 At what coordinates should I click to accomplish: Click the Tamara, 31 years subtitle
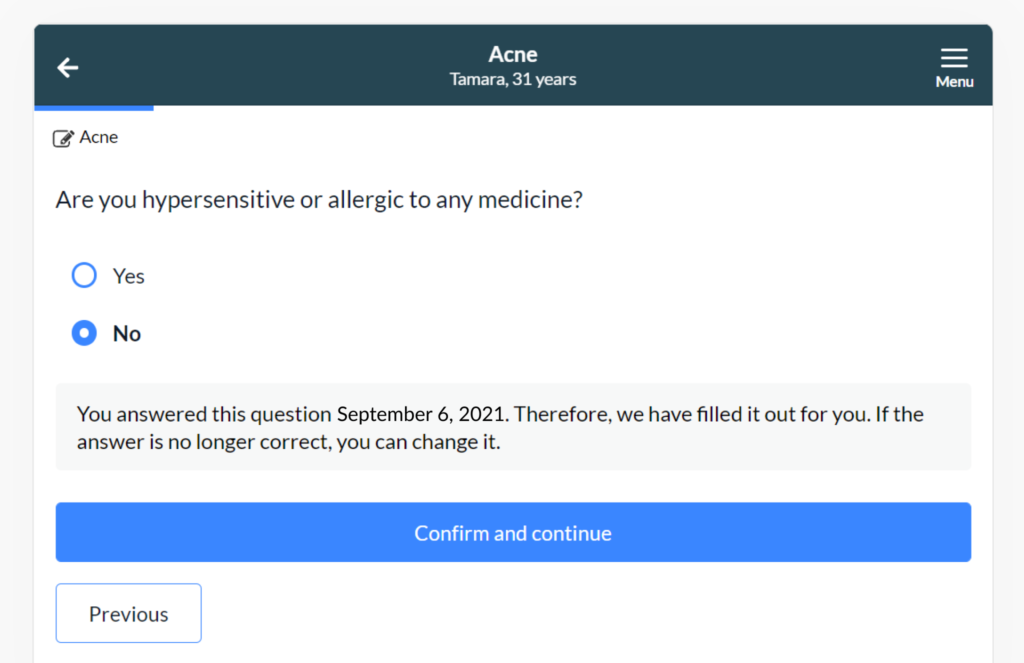pyautogui.click(x=513, y=79)
